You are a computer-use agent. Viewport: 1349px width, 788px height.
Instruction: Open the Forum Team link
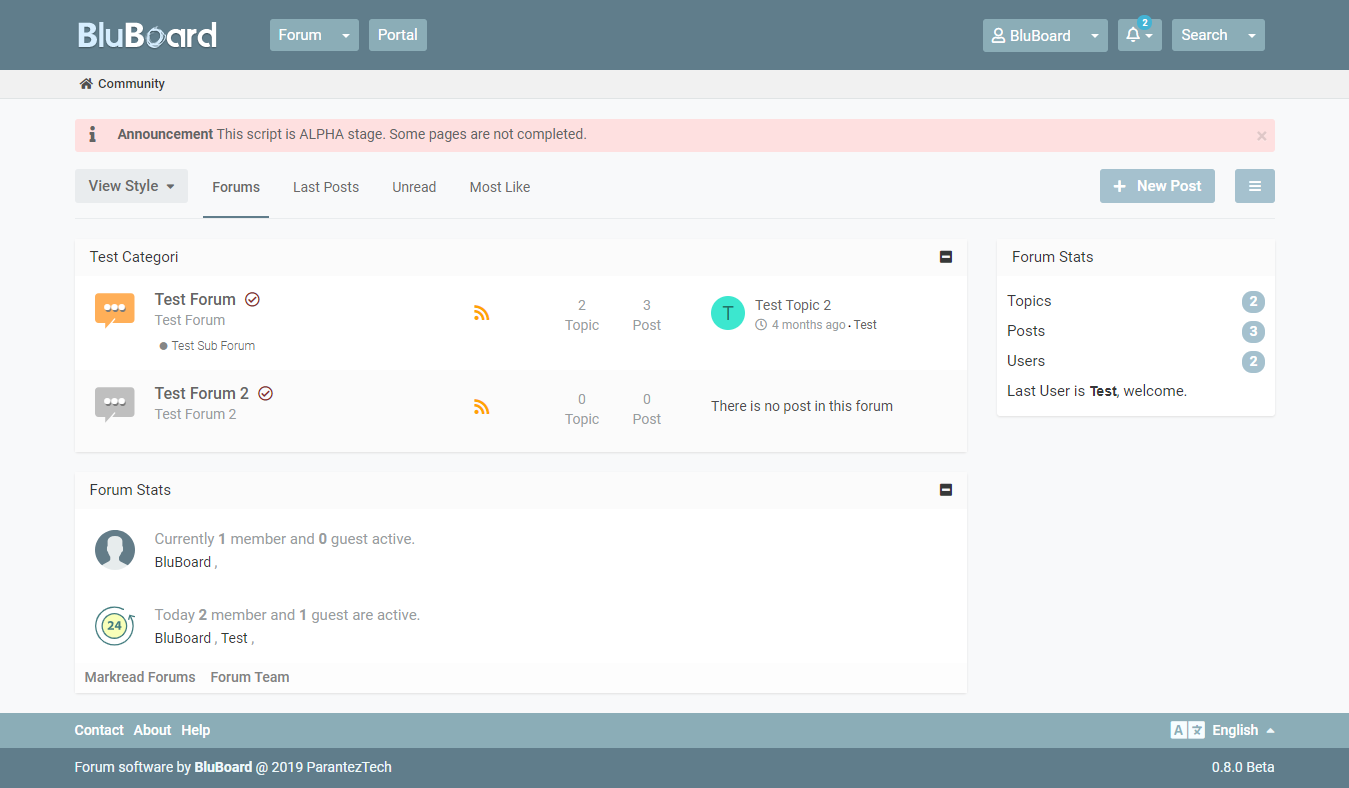point(250,677)
